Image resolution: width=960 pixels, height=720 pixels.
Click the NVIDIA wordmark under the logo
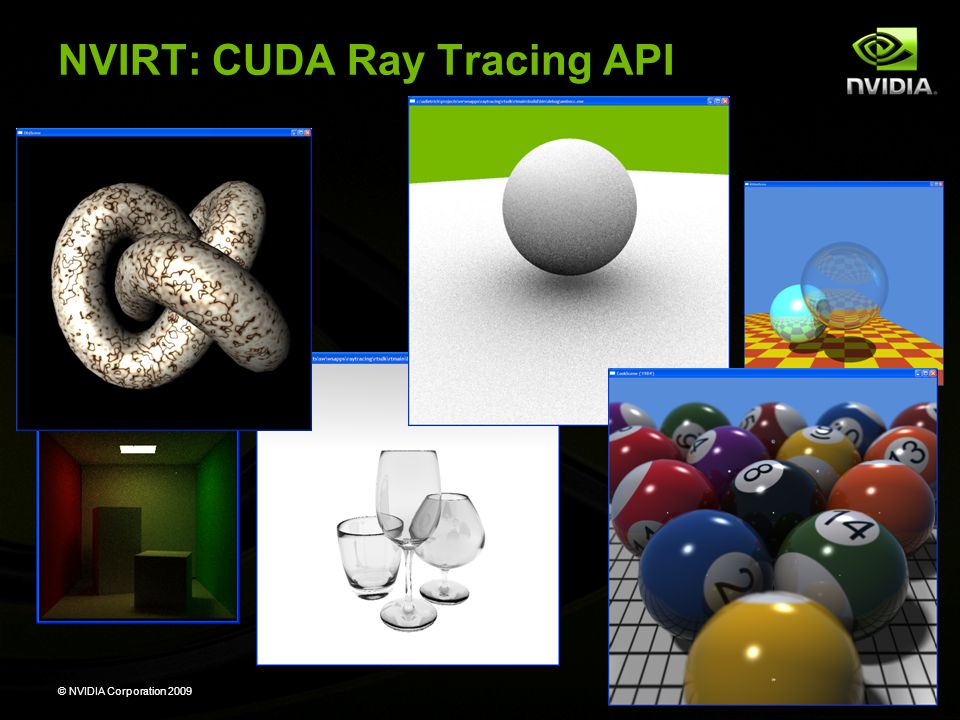coord(891,86)
